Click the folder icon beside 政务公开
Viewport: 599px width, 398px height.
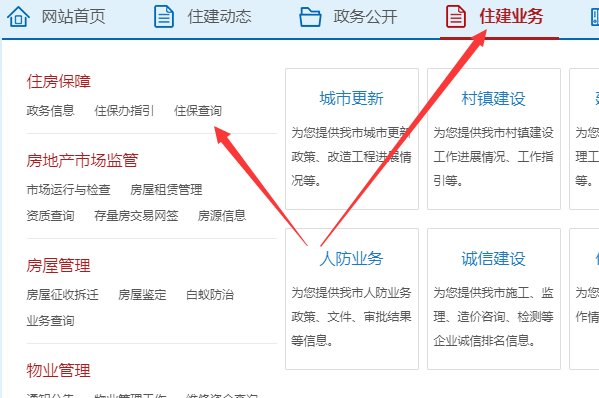click(310, 17)
